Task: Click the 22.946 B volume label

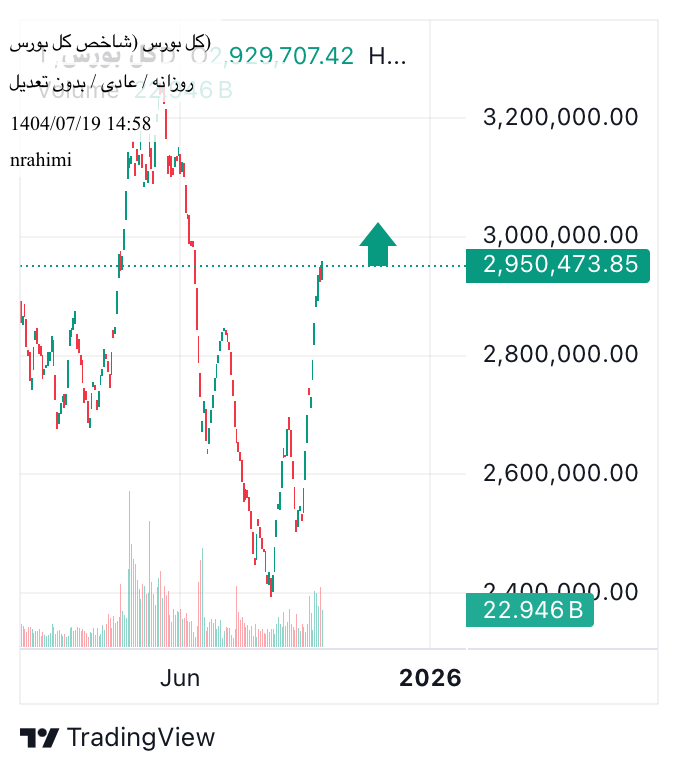Action: click(x=532, y=609)
